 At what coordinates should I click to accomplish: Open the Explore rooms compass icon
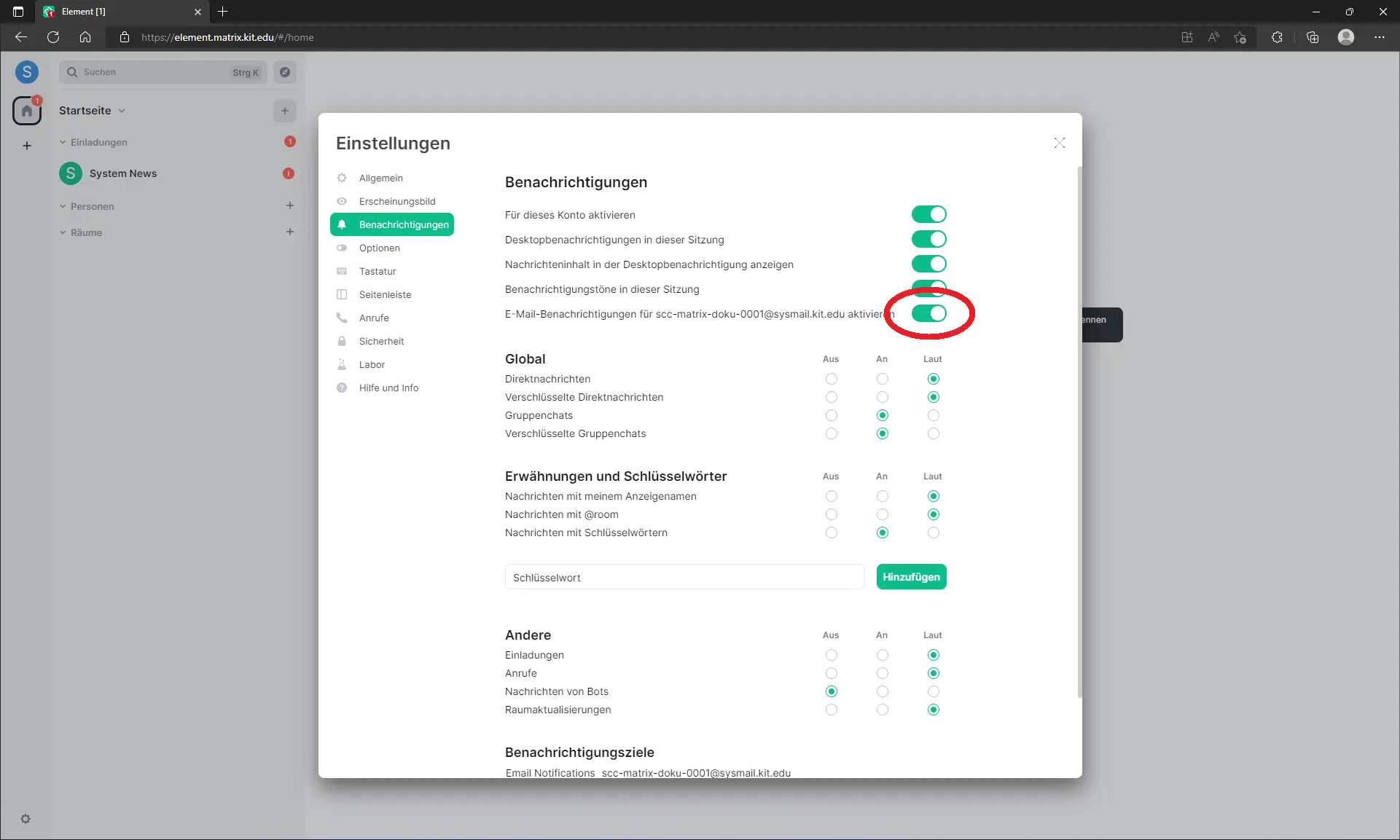point(285,72)
